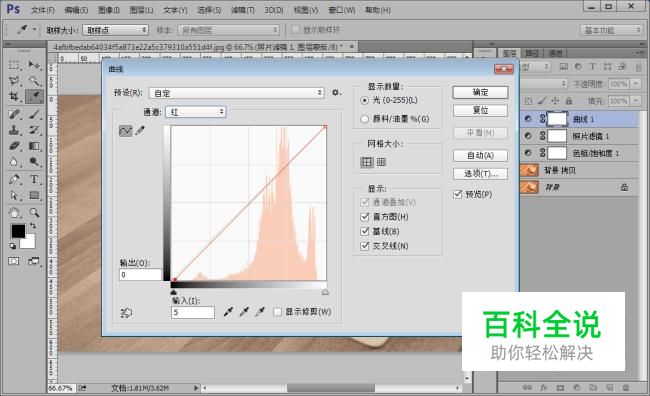Viewport: 650px width, 396px height.
Task: Choose the pencil draw-curve tool in Curves
Action: pyautogui.click(x=140, y=131)
